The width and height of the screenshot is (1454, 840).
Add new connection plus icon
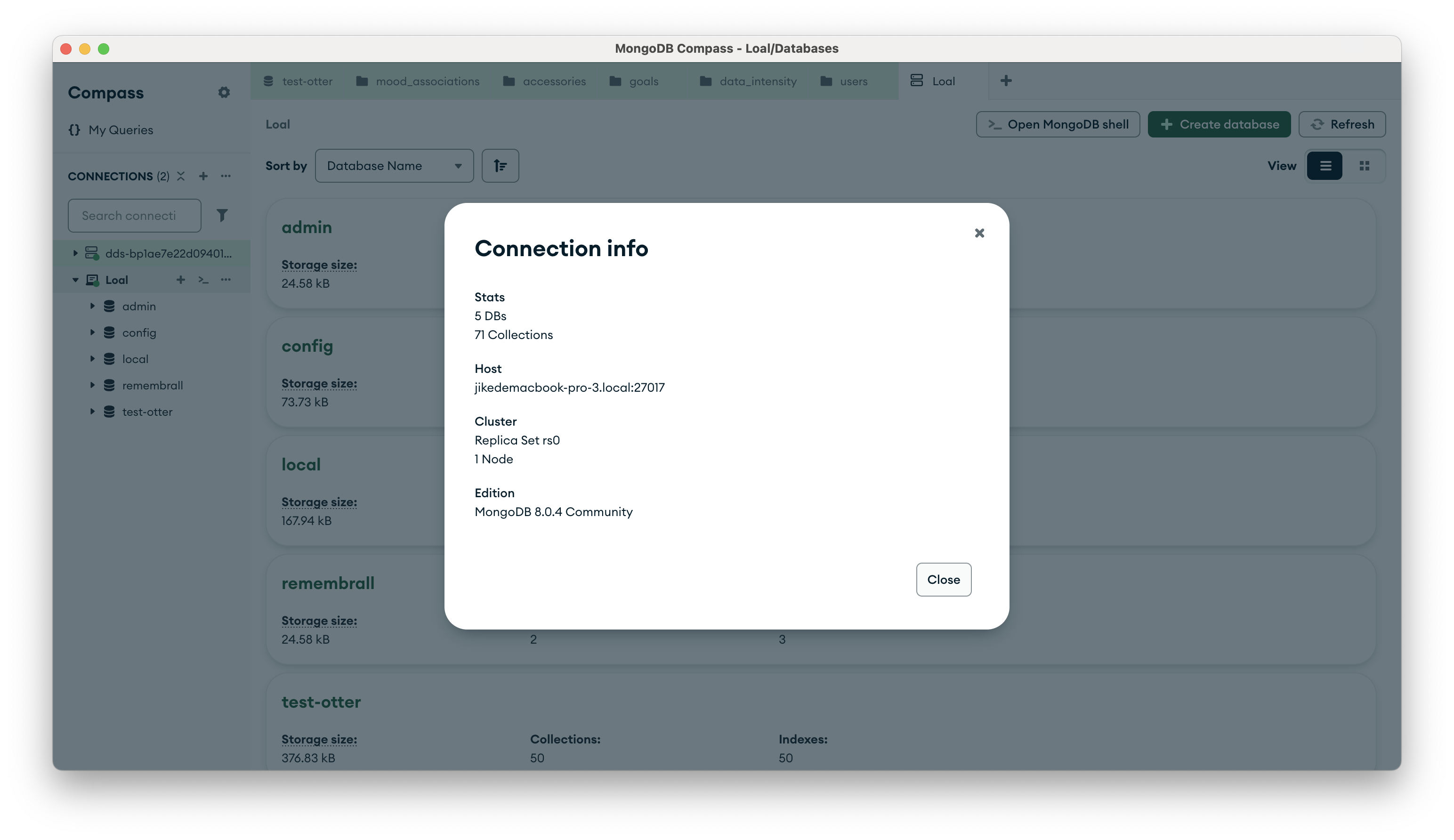point(203,176)
